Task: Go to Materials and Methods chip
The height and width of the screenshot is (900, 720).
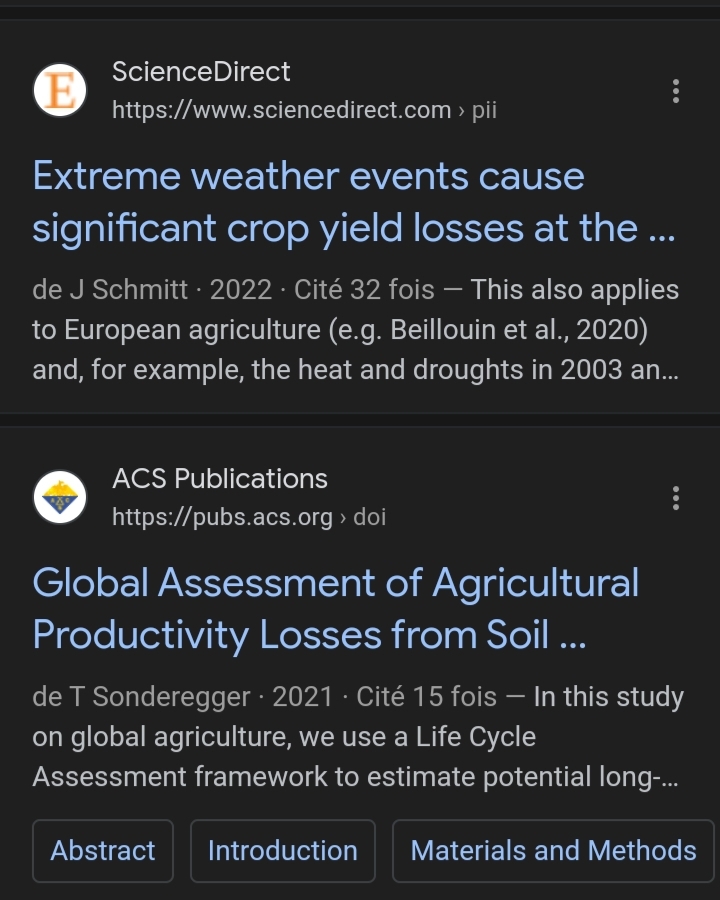Action: [x=553, y=851]
